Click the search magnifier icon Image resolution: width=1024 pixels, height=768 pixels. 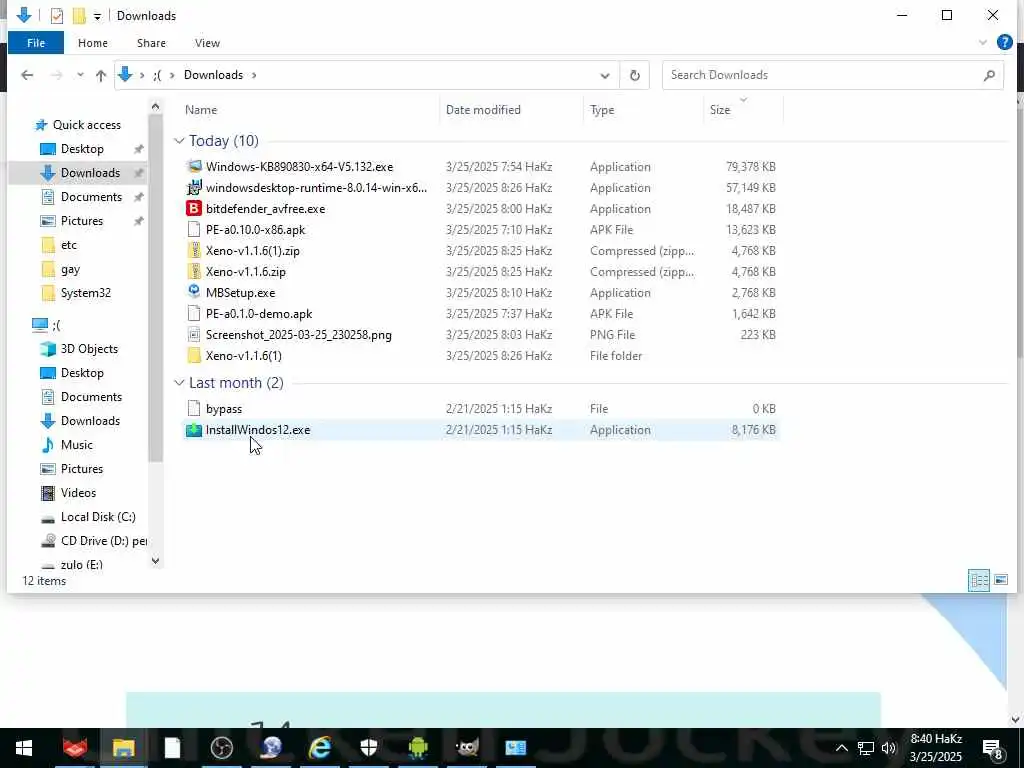click(x=989, y=75)
